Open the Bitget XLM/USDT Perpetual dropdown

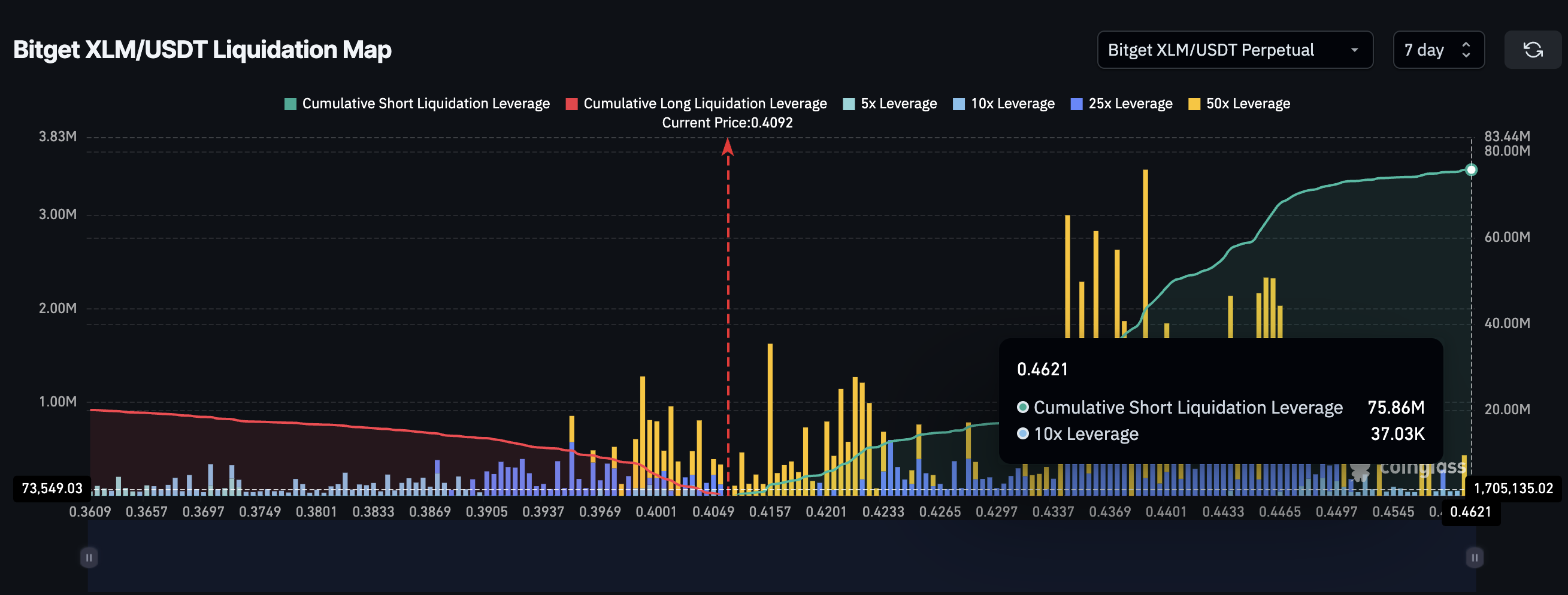click(1234, 50)
